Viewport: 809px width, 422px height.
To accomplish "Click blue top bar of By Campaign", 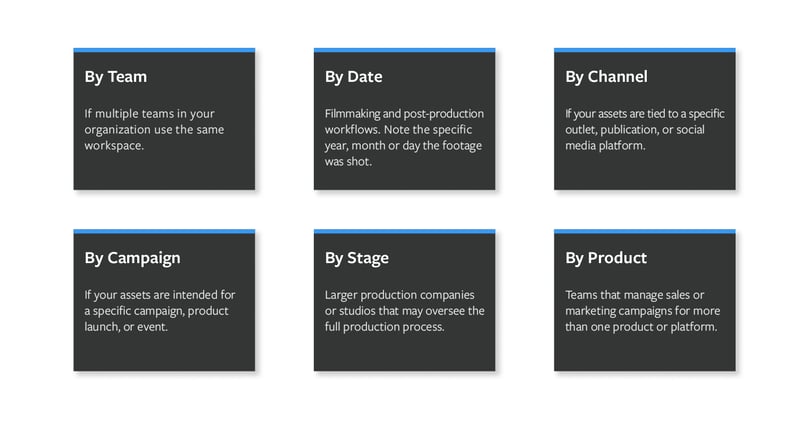I will click(x=164, y=231).
